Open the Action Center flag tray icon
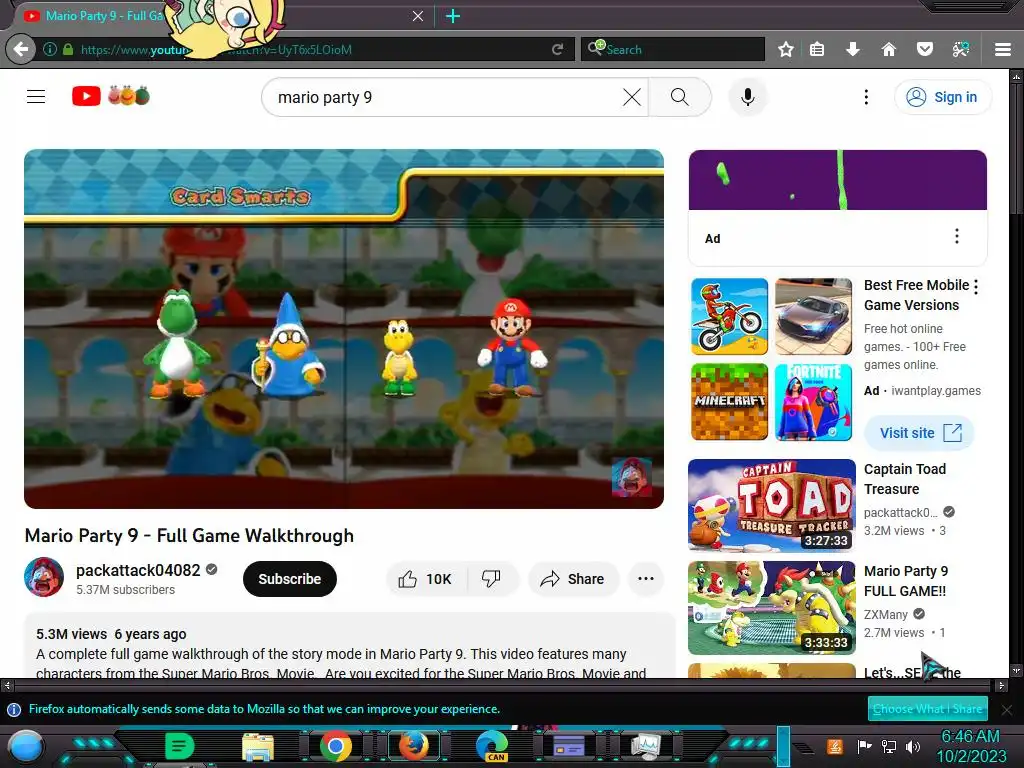Image resolution: width=1024 pixels, height=768 pixels. (x=865, y=746)
